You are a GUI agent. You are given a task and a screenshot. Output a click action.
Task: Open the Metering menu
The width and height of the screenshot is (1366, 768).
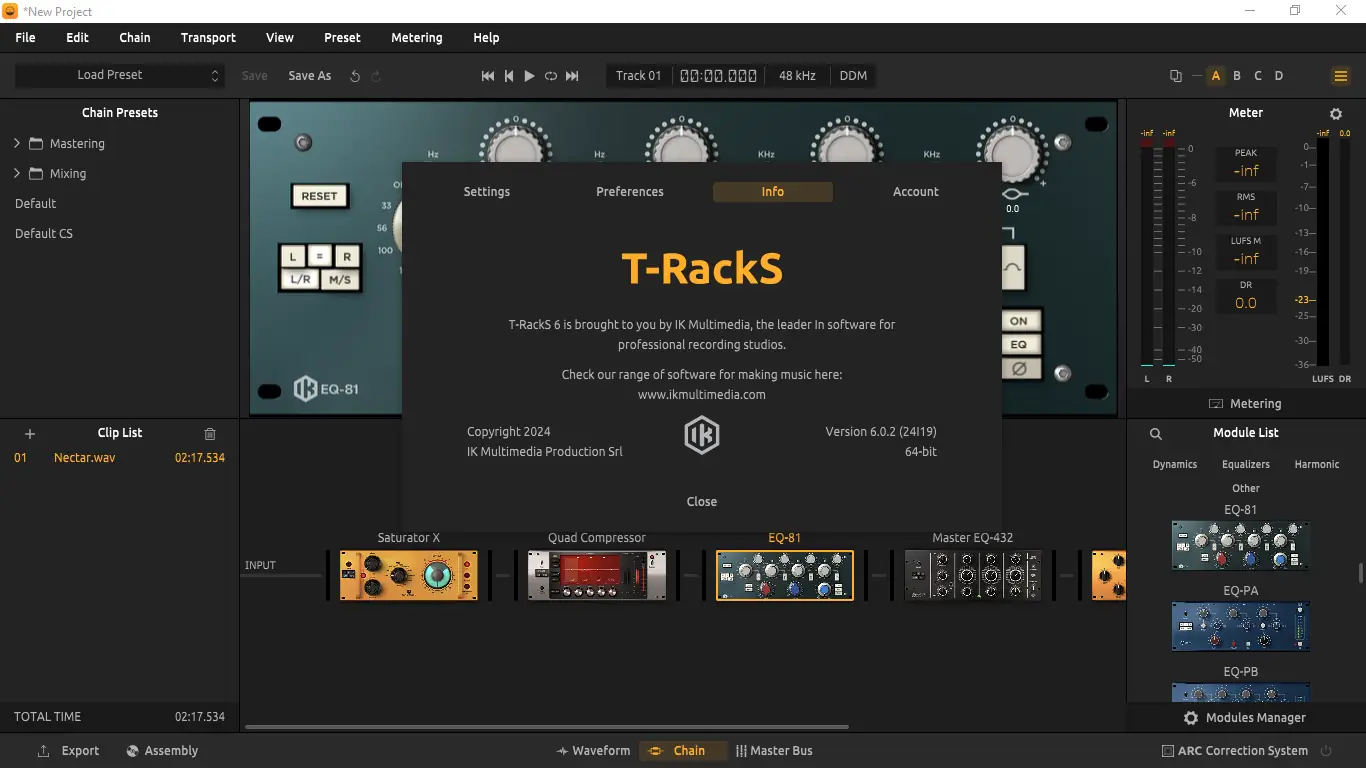click(416, 37)
